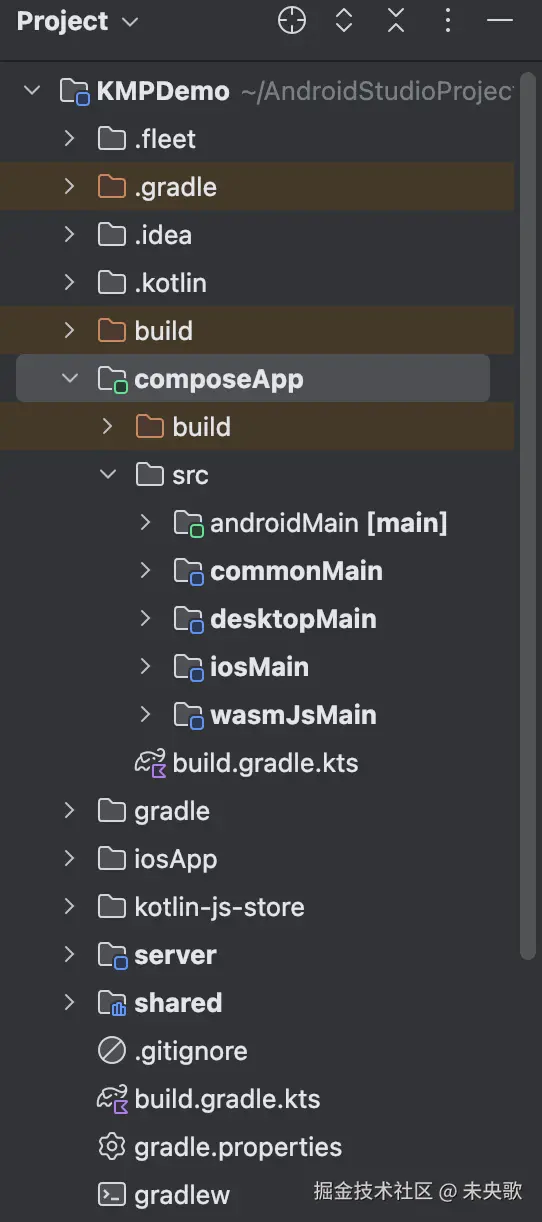
Task: Collapse the src folder chevron
Action: [x=107, y=475]
